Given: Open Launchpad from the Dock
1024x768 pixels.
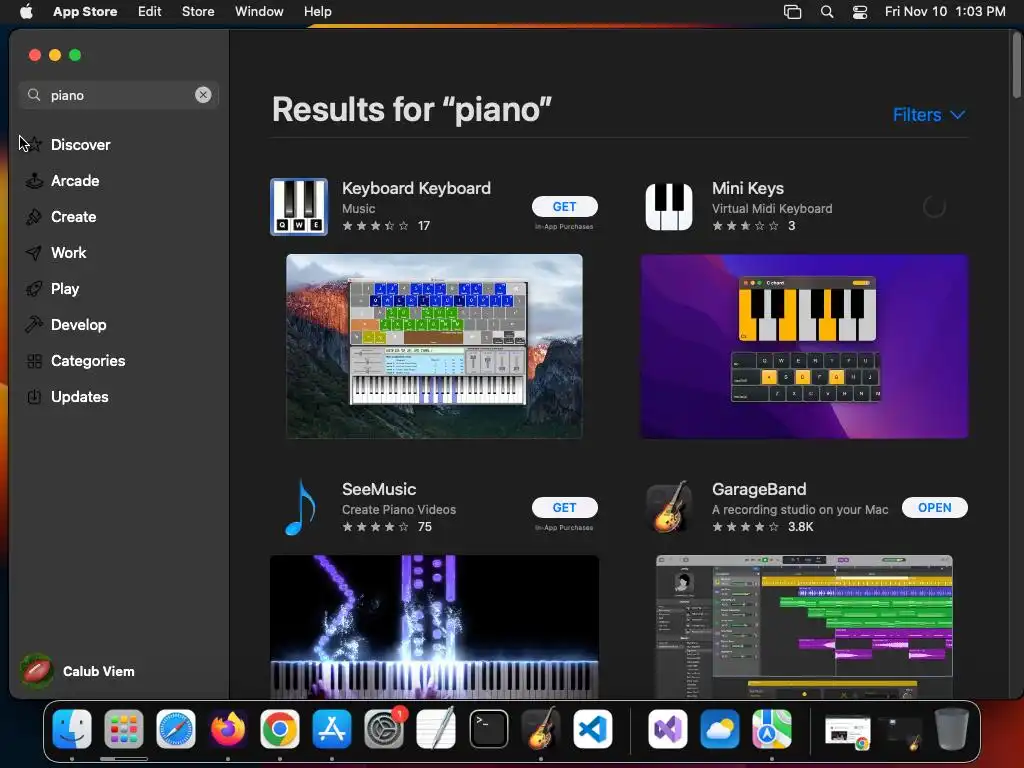Looking at the screenshot, I should pyautogui.click(x=123, y=729).
